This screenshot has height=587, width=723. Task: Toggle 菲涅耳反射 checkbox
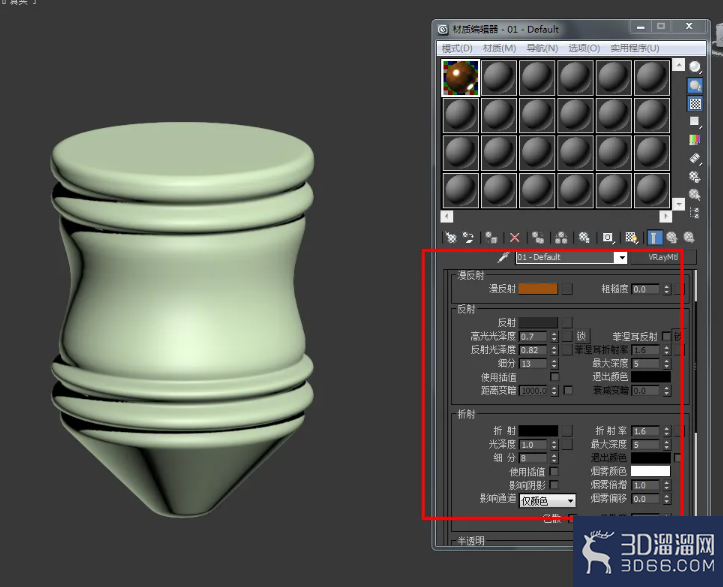(x=666, y=336)
